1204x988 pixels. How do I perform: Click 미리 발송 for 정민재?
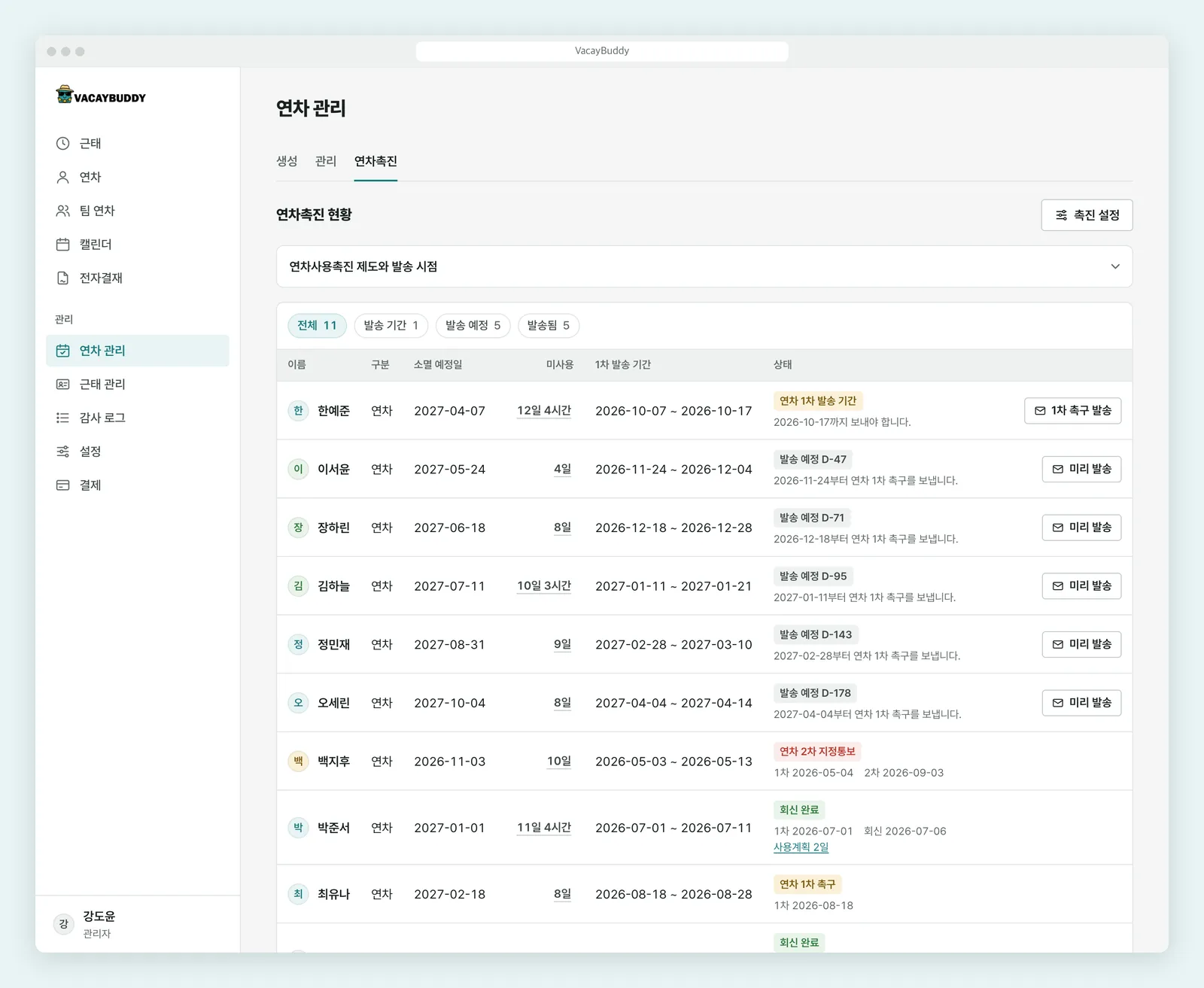(1081, 644)
